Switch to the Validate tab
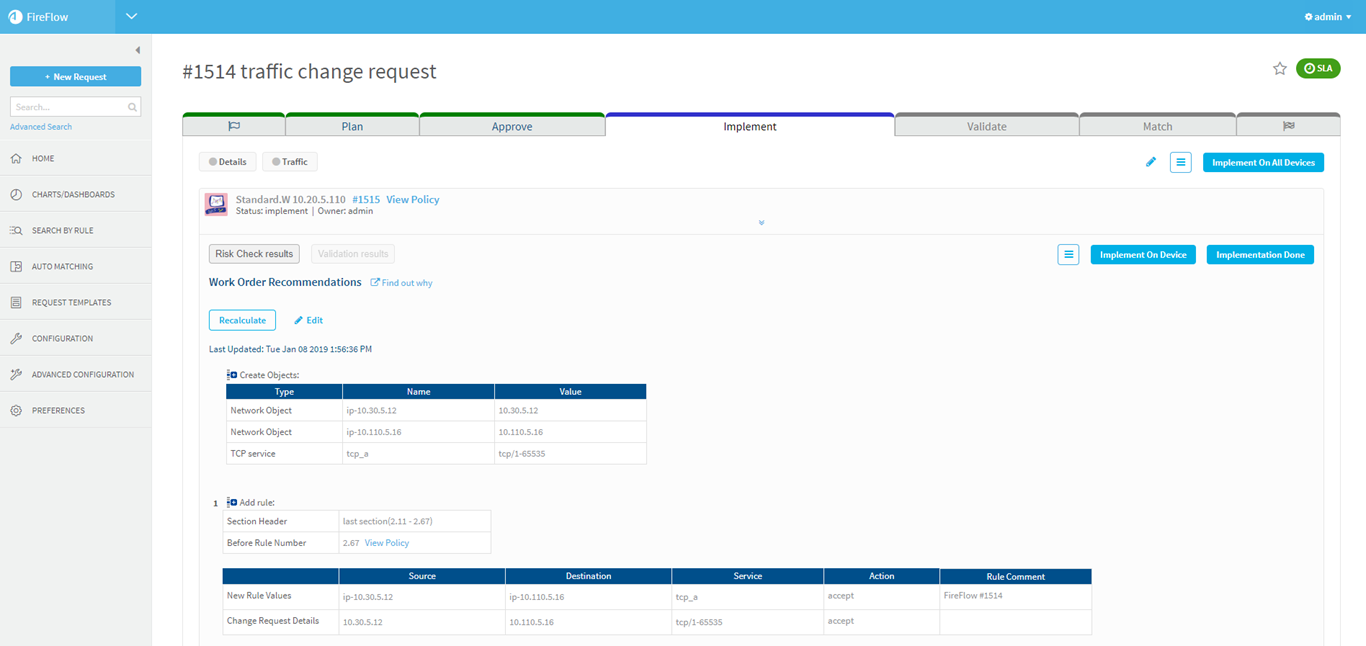Screen dimensions: 1366x646 click(986, 127)
